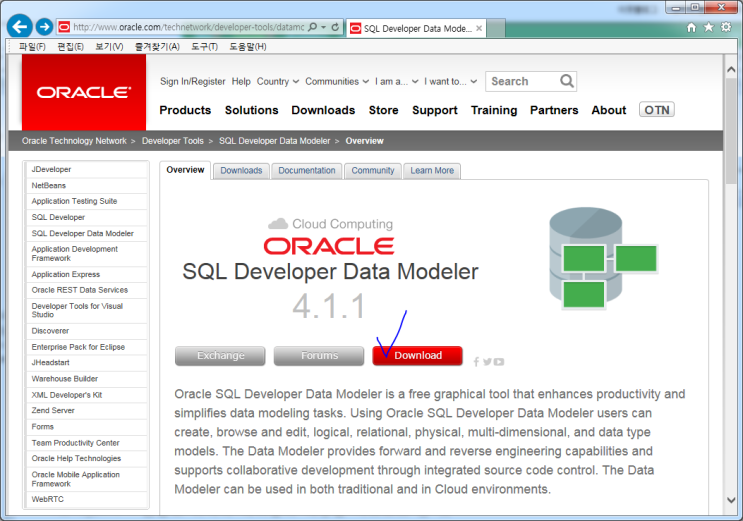This screenshot has height=521, width=743.
Task: Click Oracle Technology Network breadcrumb
Action: tap(74, 141)
